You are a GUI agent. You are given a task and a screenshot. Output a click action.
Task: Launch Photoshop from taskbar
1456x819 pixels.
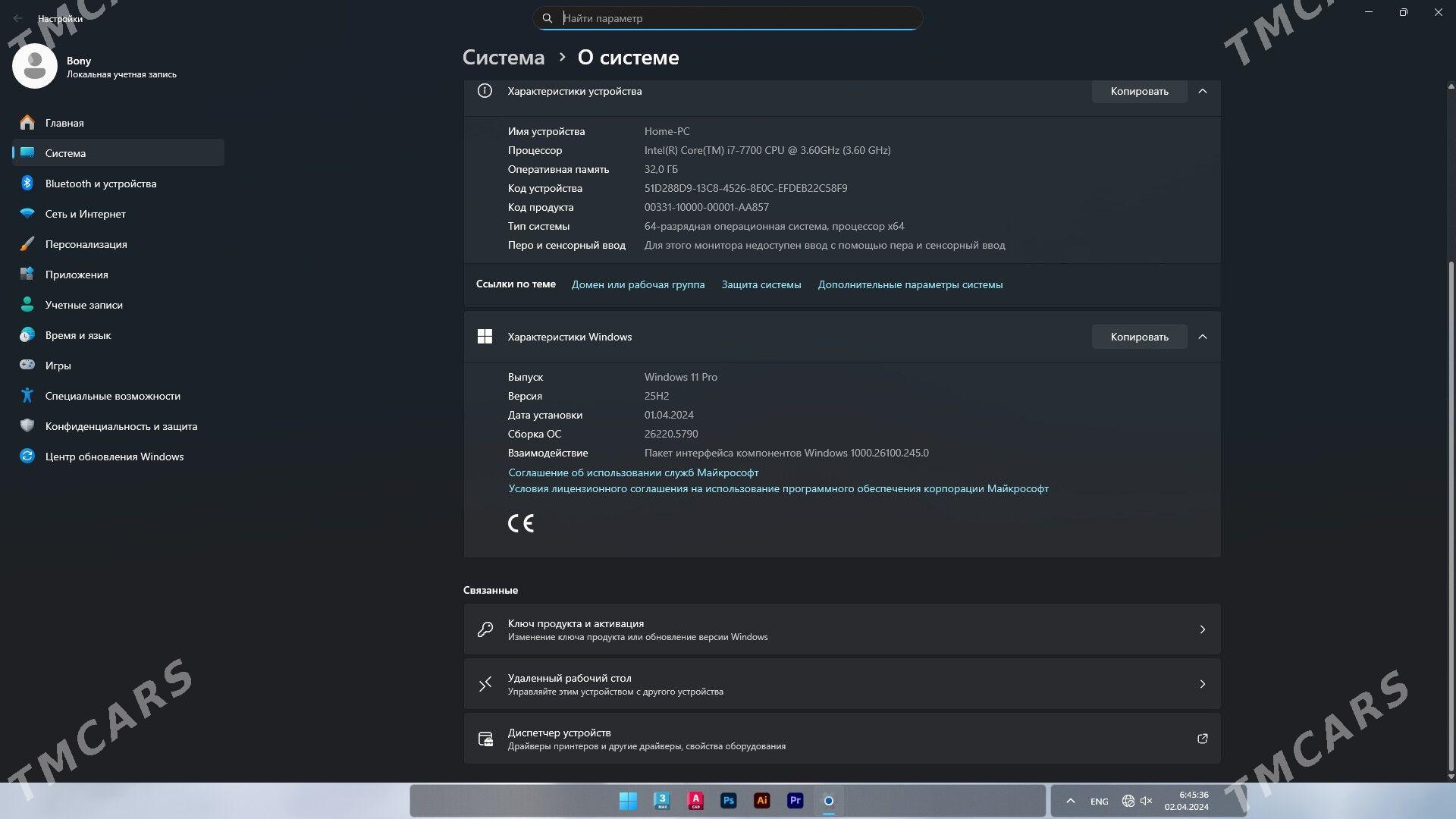[729, 801]
